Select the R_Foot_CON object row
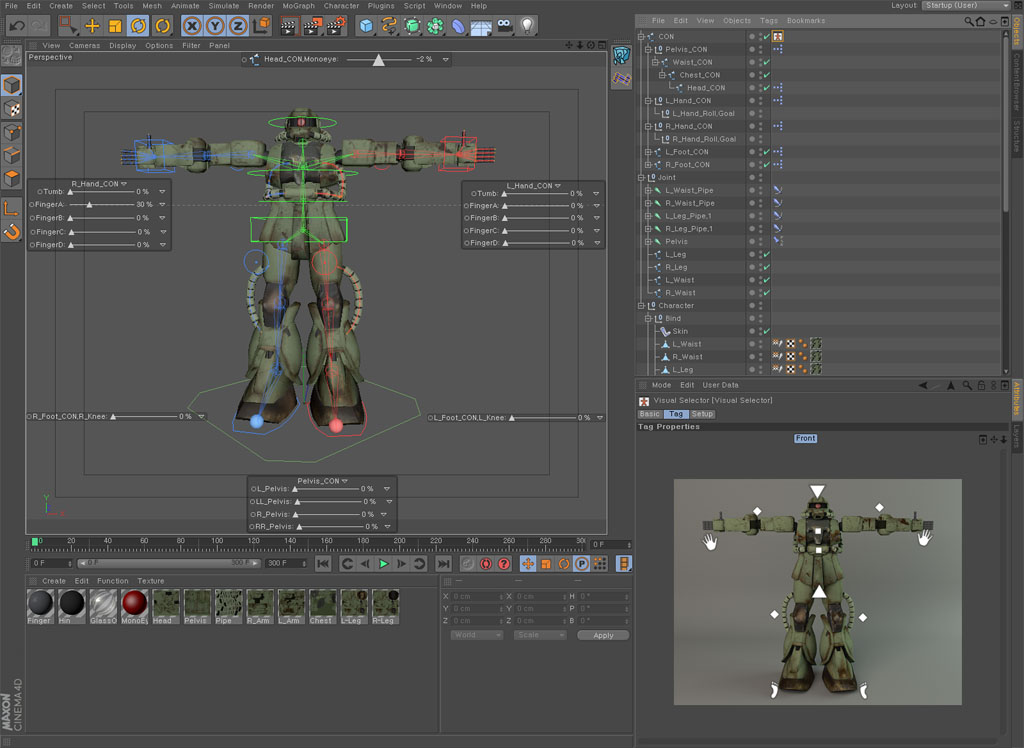Viewport: 1024px width, 748px height. pos(687,165)
